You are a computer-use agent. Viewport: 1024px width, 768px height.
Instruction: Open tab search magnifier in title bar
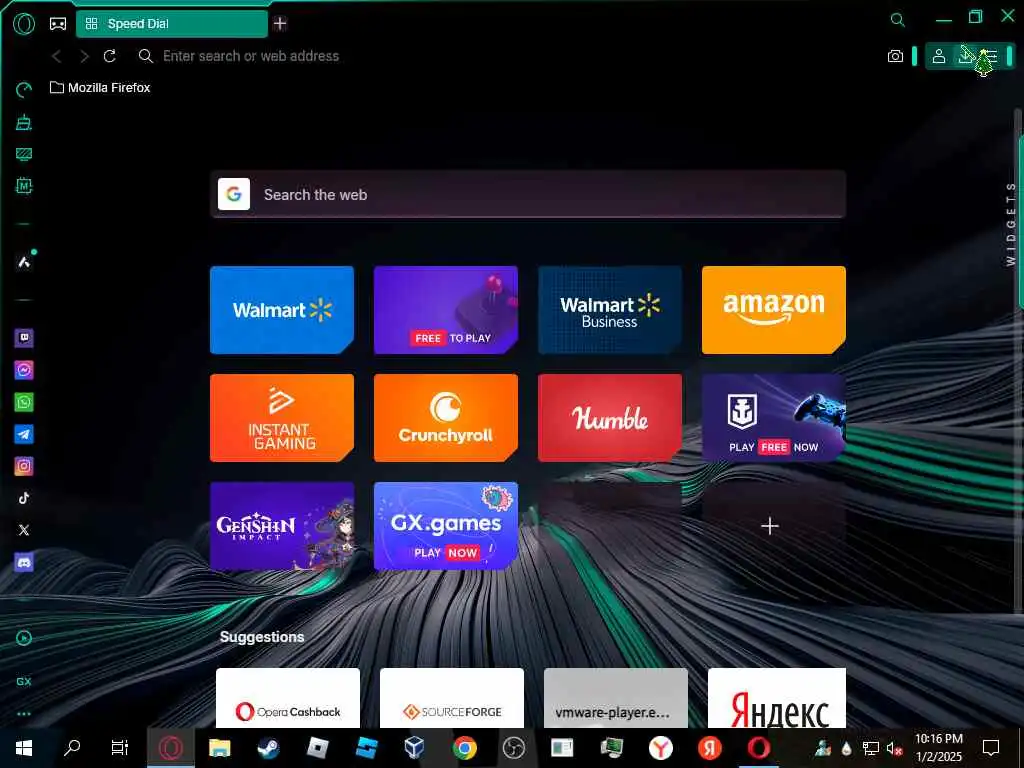(898, 20)
